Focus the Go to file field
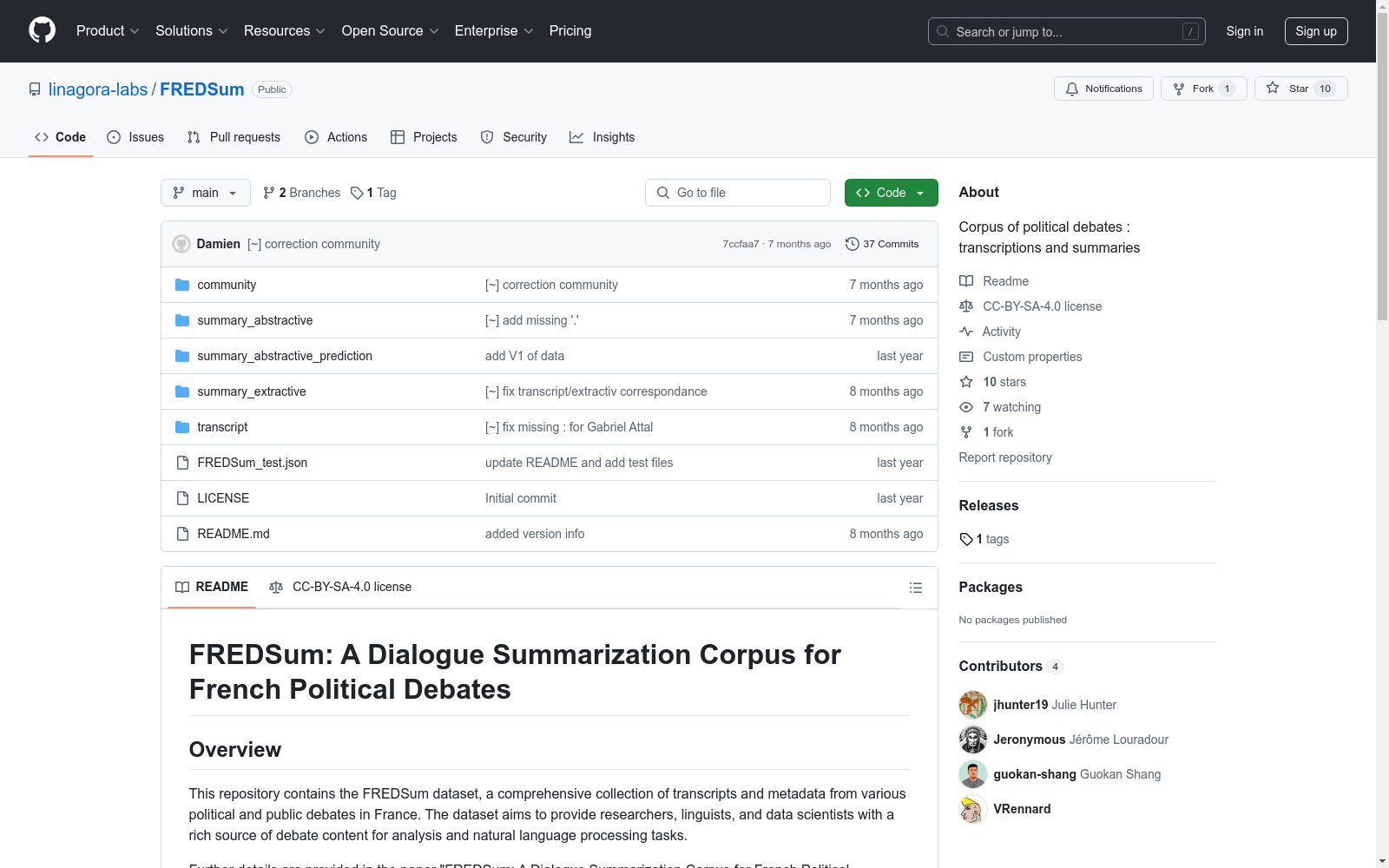This screenshot has height=868, width=1389. [x=738, y=193]
